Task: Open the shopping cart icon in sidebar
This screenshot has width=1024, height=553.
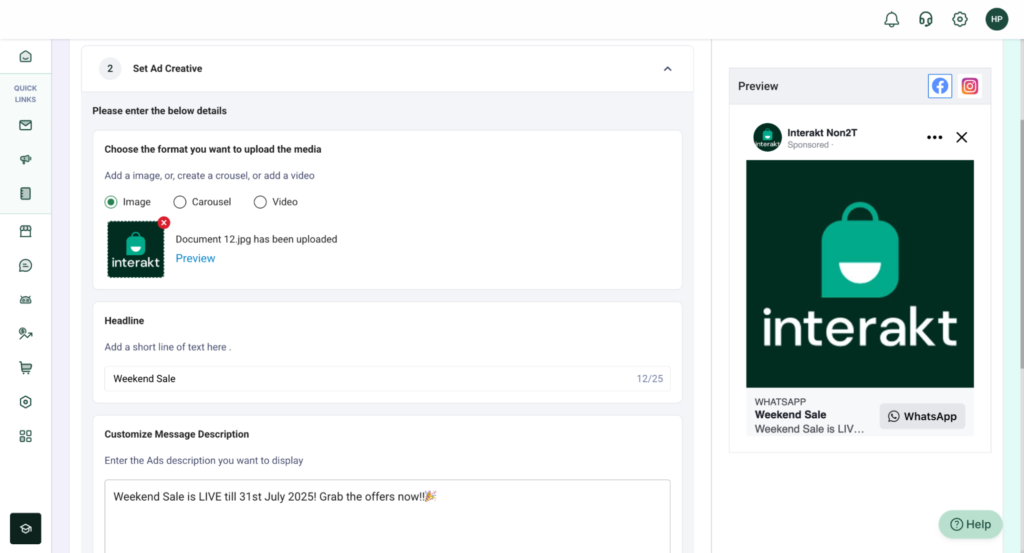Action: 25,368
